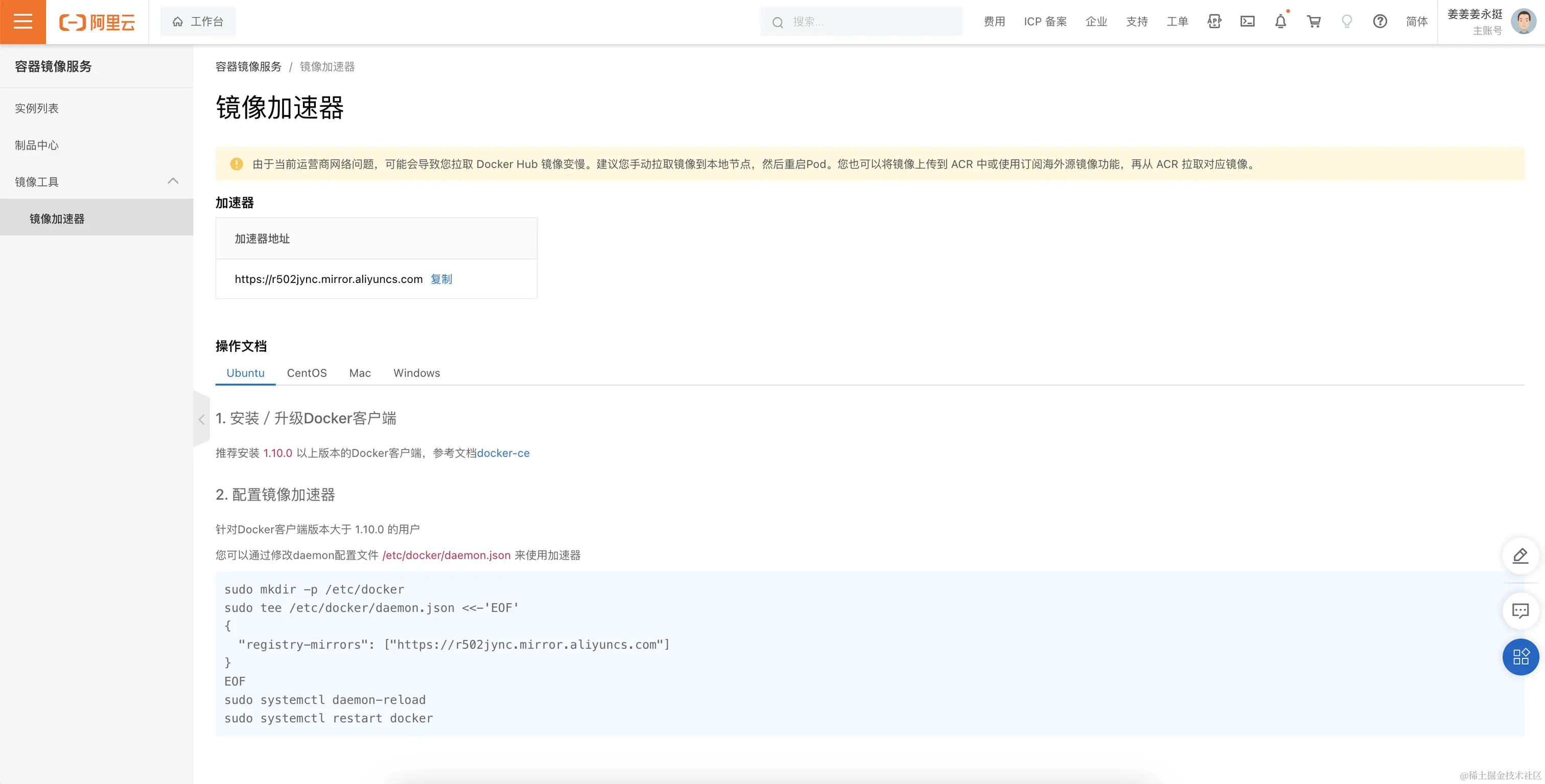Click the floating edit pencil button
The height and width of the screenshot is (784, 1545).
[x=1520, y=556]
